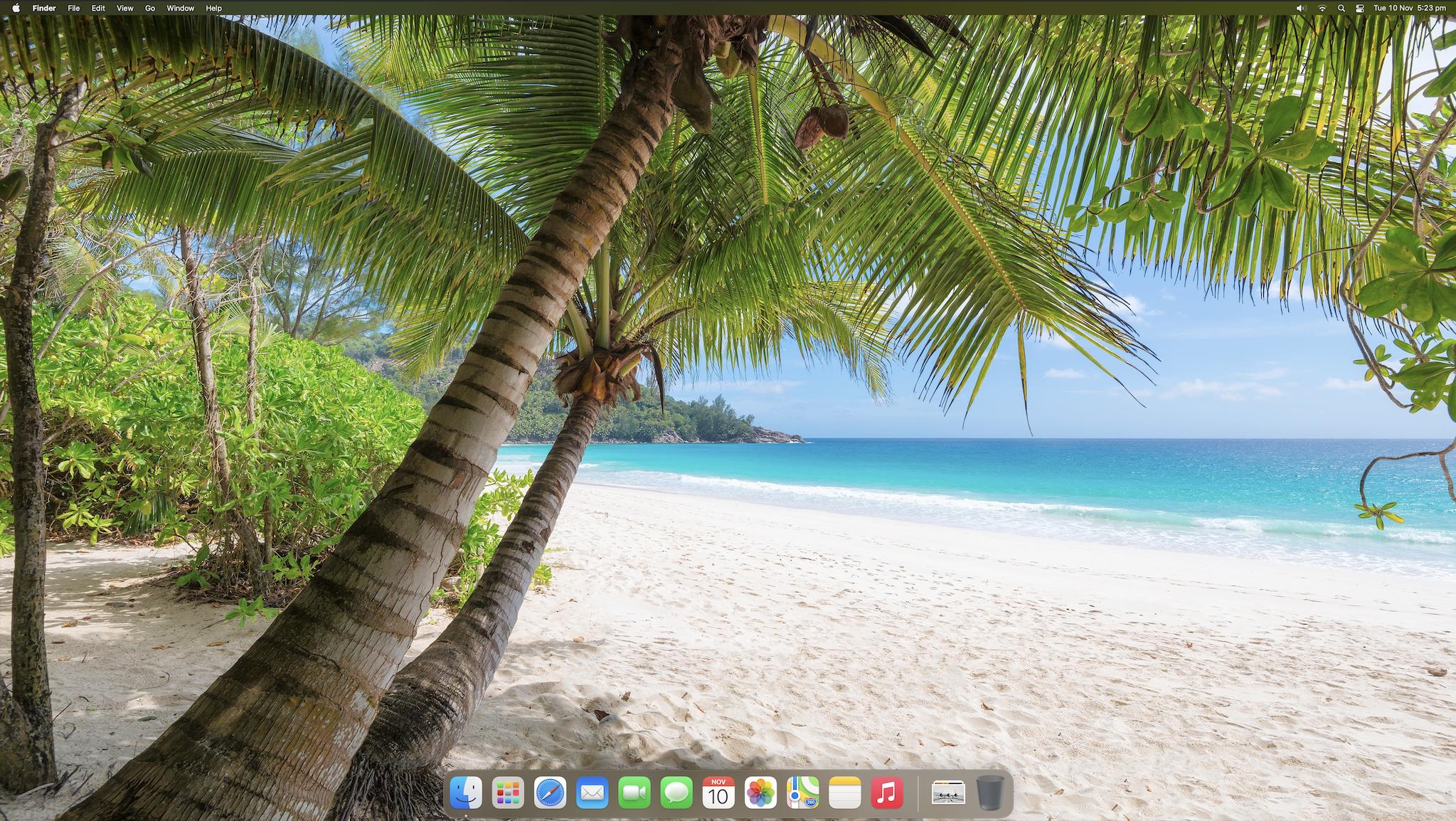This screenshot has height=821, width=1456.
Task: Launch the Safari browser
Action: click(x=550, y=793)
